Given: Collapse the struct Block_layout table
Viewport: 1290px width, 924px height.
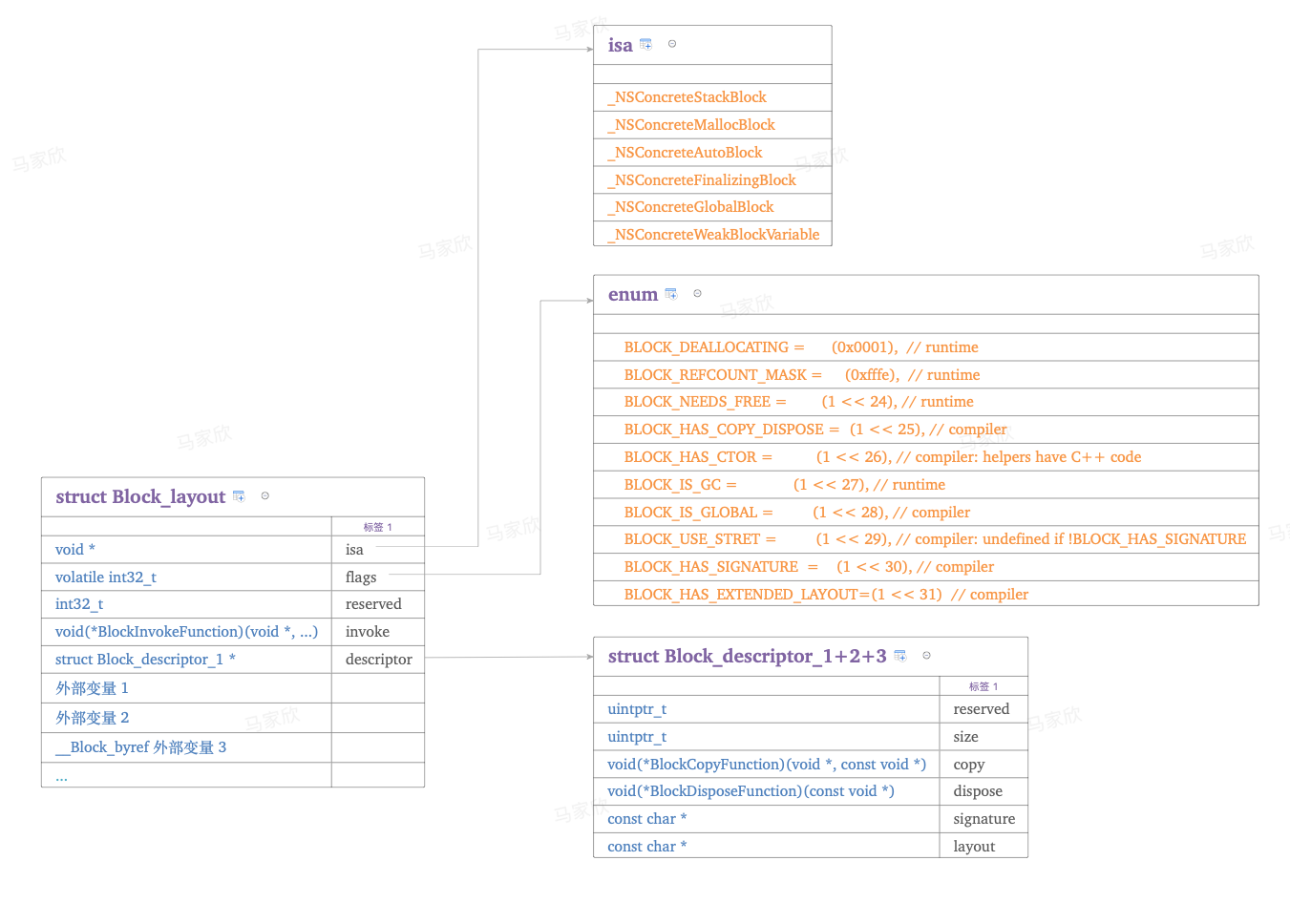Looking at the screenshot, I should (265, 496).
